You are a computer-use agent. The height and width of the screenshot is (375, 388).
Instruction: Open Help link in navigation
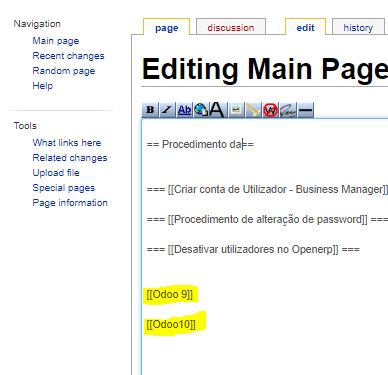[x=43, y=86]
